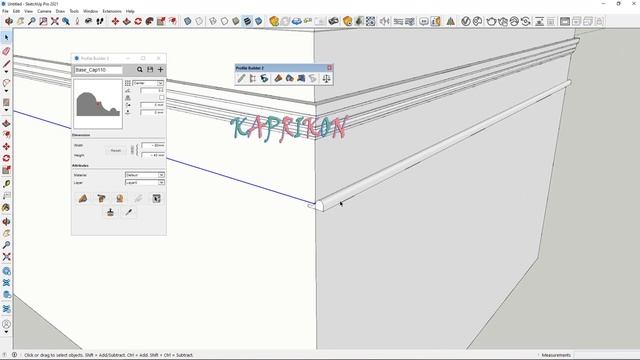Viewport: 640px width, 360px height.
Task: Open profile search magnifier in Profile Builder dialog
Action: [x=140, y=70]
